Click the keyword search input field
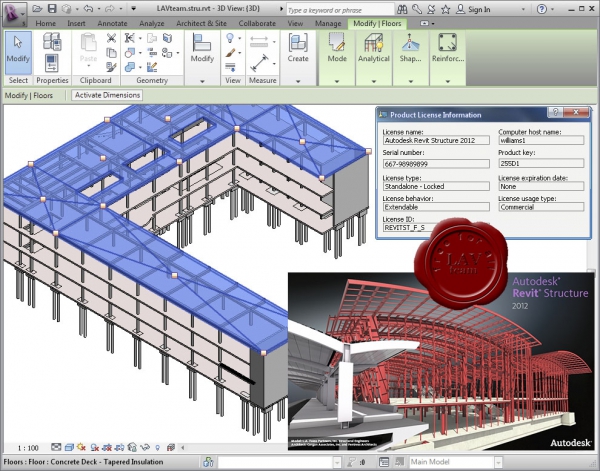The height and width of the screenshot is (471, 600). pyautogui.click(x=340, y=10)
